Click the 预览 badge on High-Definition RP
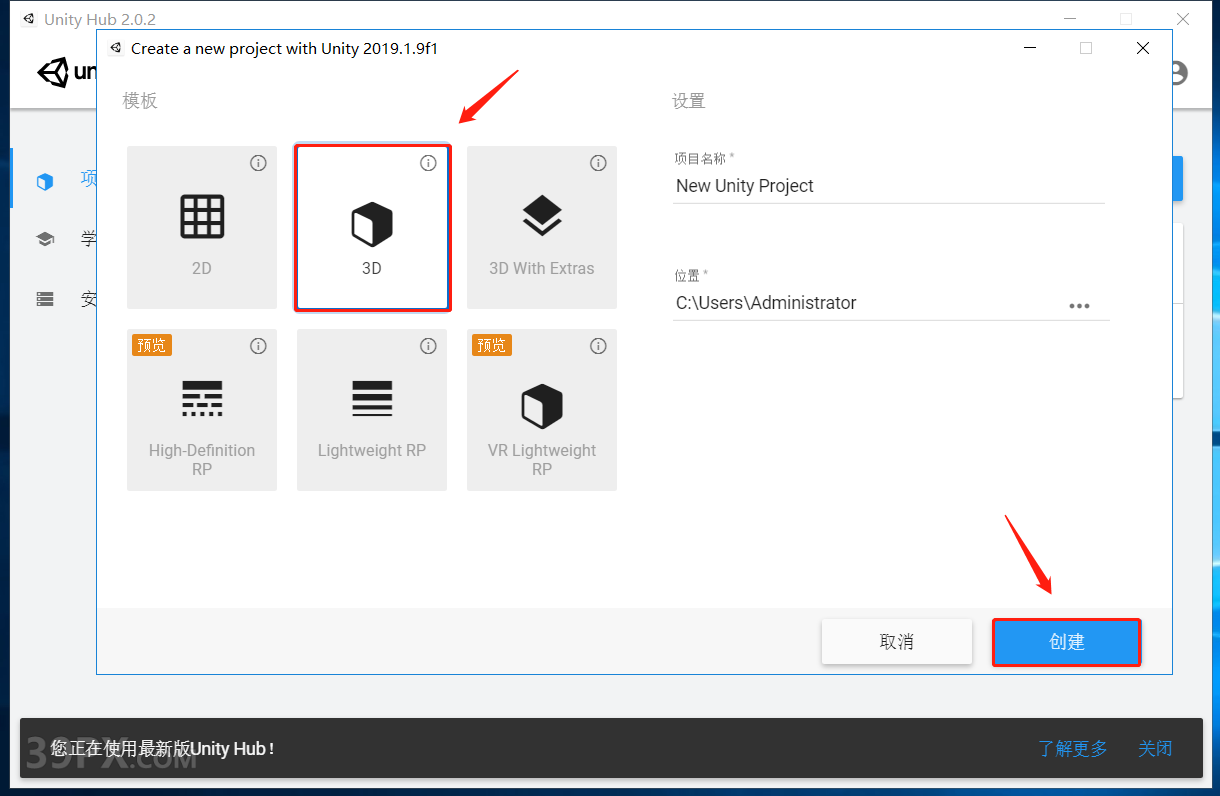Screen dimensions: 1220x796 pos(152,345)
